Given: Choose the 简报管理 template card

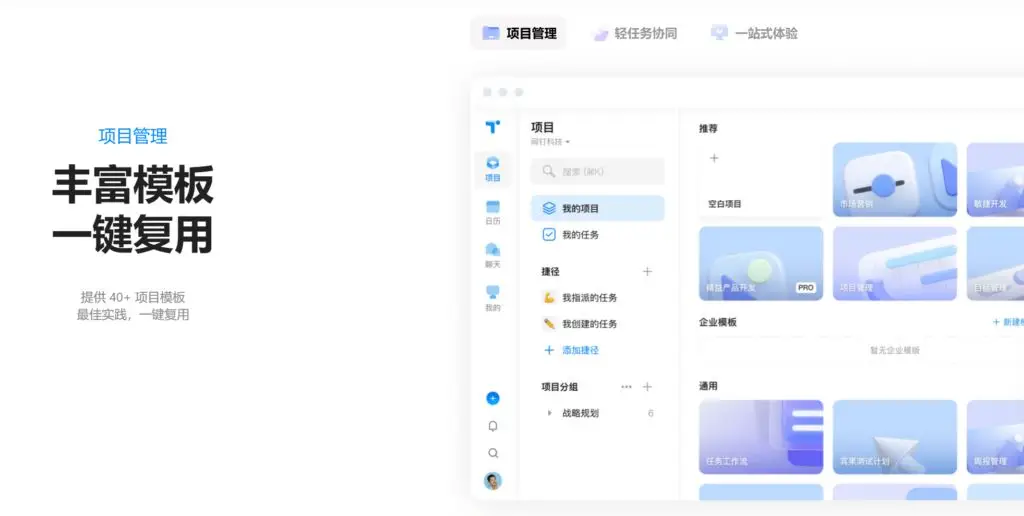Looking at the screenshot, I should pos(995,437).
